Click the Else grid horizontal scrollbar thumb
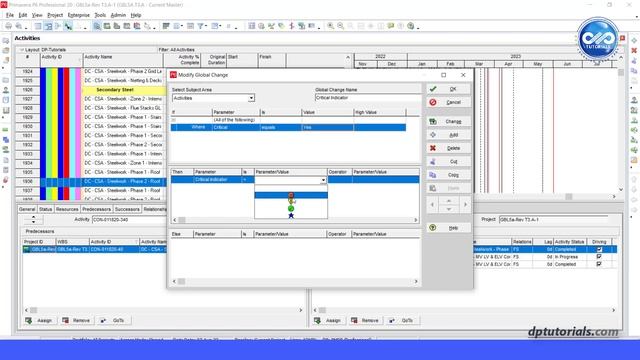Image resolution: width=640 pixels, height=360 pixels. pyautogui.click(x=182, y=281)
